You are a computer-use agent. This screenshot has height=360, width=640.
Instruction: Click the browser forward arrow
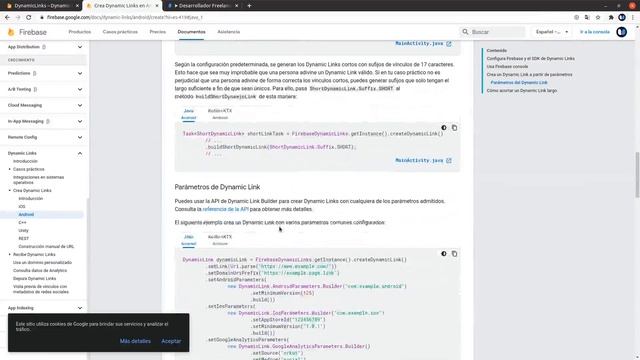[18, 17]
